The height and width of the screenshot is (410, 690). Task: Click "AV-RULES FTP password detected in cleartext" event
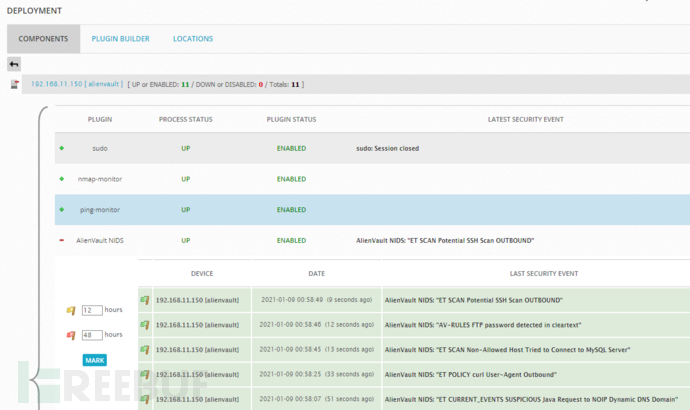pos(483,325)
